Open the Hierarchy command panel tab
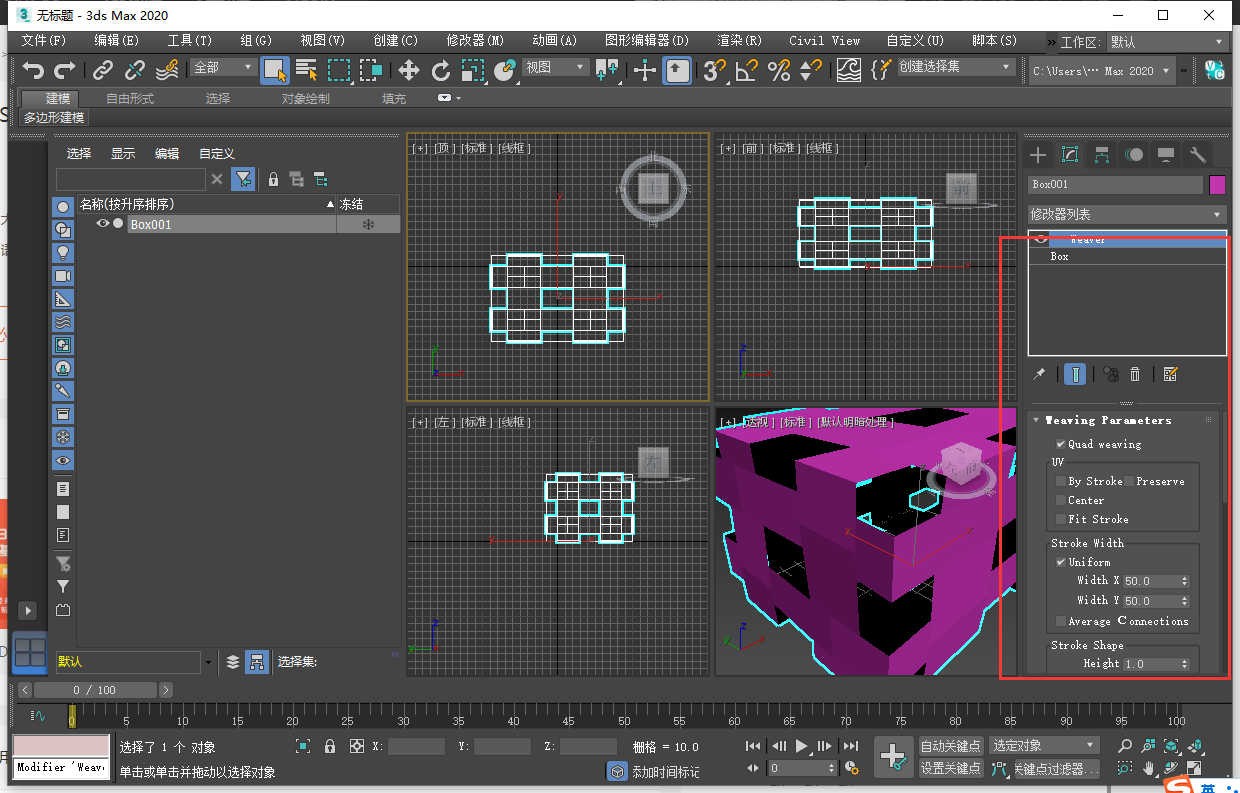This screenshot has height=793, width=1240. pos(1101,155)
